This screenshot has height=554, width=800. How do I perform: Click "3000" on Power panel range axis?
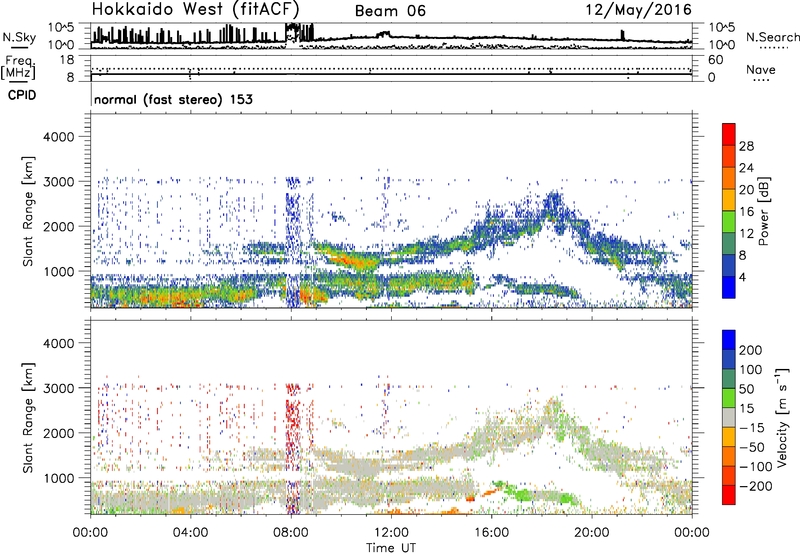(58, 182)
